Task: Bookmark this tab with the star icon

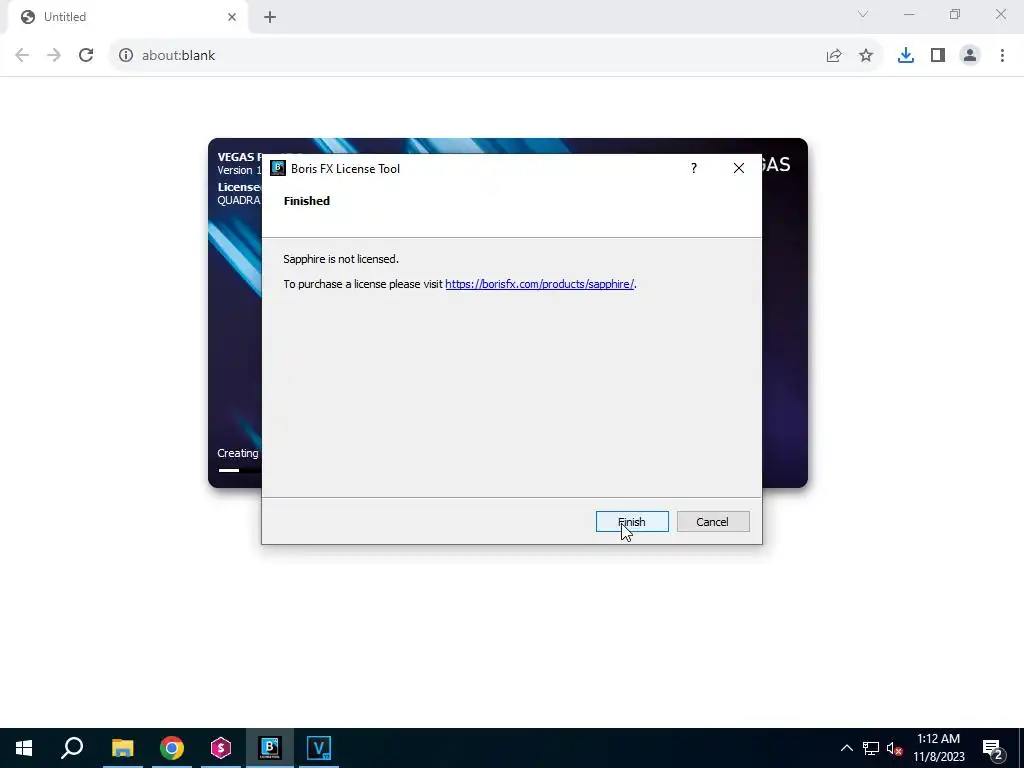Action: click(x=866, y=56)
